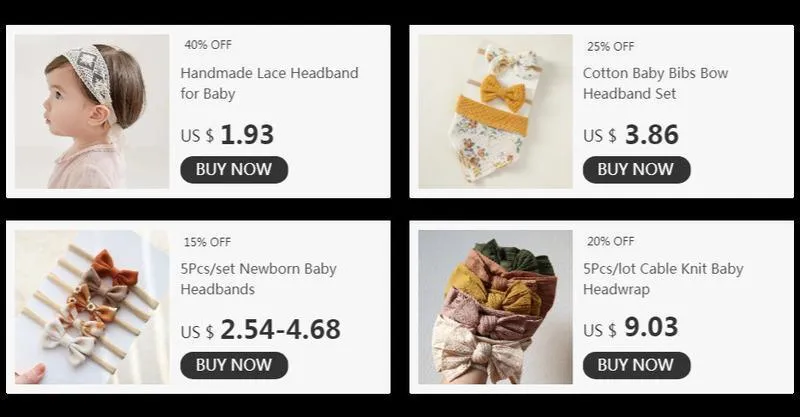
Task: Open the Cotton Baby Bibs Bow Headband Set title
Action: tap(656, 83)
